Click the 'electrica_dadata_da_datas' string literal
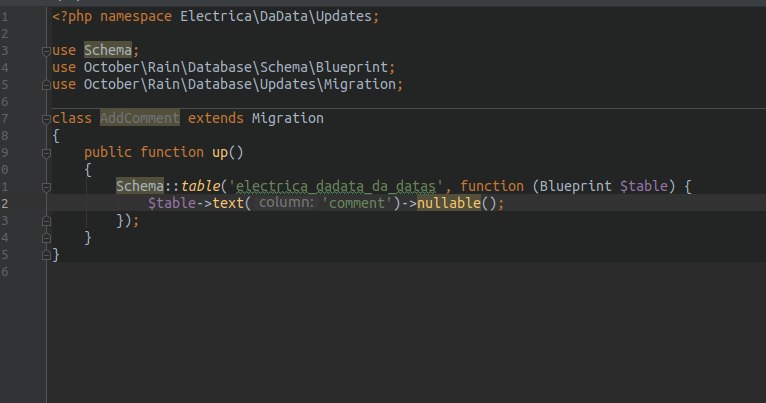Screen dimensions: 766x403 point(336,186)
